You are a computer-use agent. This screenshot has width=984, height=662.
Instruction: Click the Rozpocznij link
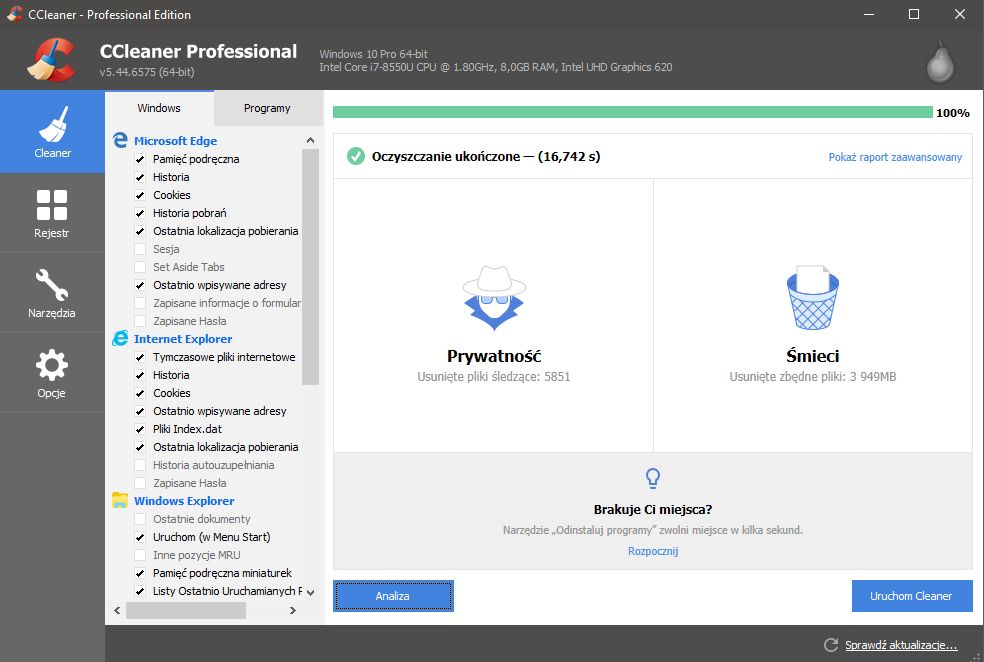(653, 551)
